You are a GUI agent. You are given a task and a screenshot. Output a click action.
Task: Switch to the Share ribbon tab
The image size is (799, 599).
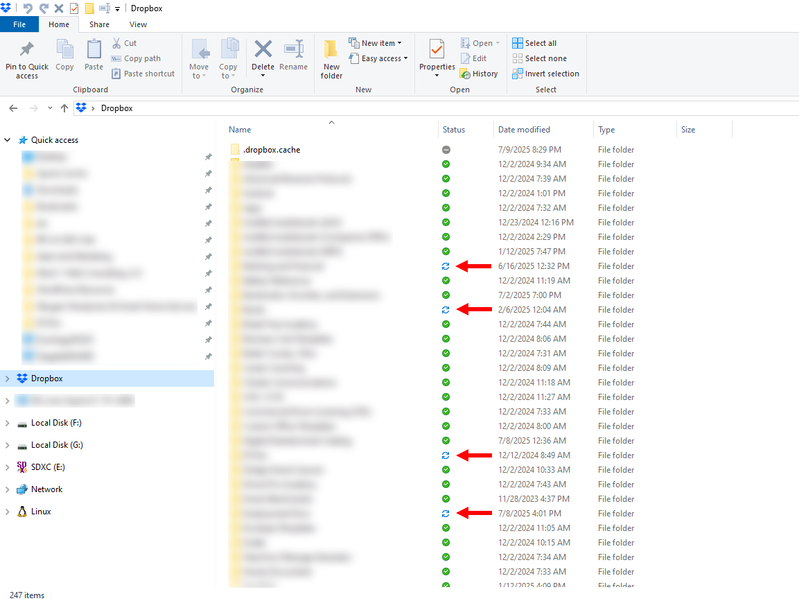[99, 24]
